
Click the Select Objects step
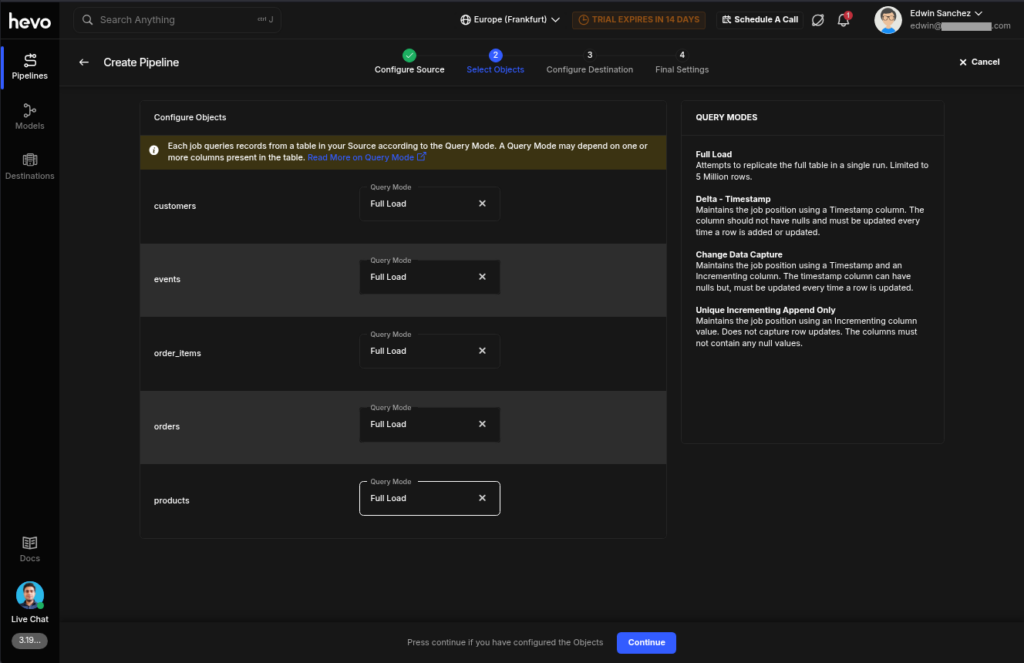[495, 62]
